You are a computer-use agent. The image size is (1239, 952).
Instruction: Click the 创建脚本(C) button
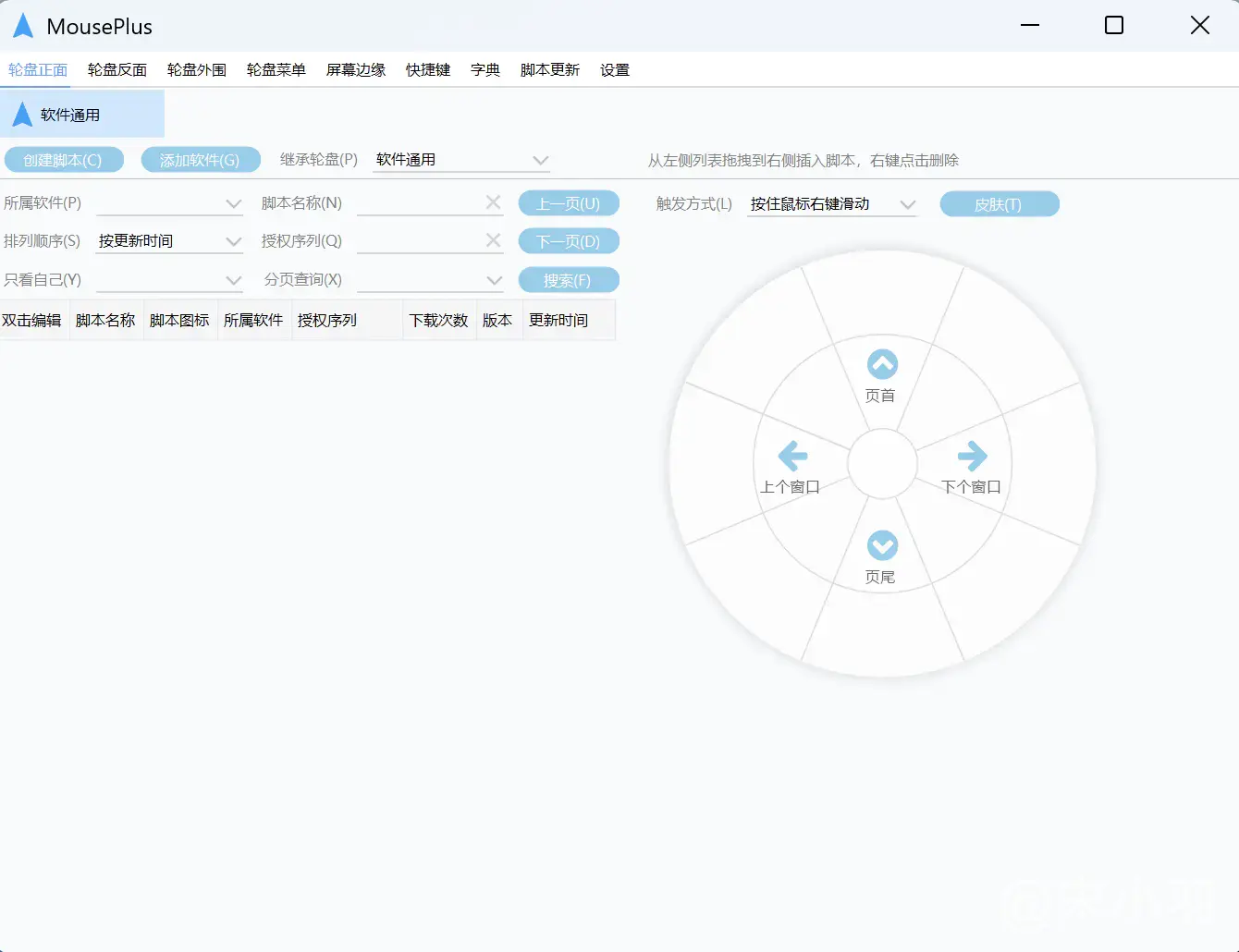pos(63,160)
